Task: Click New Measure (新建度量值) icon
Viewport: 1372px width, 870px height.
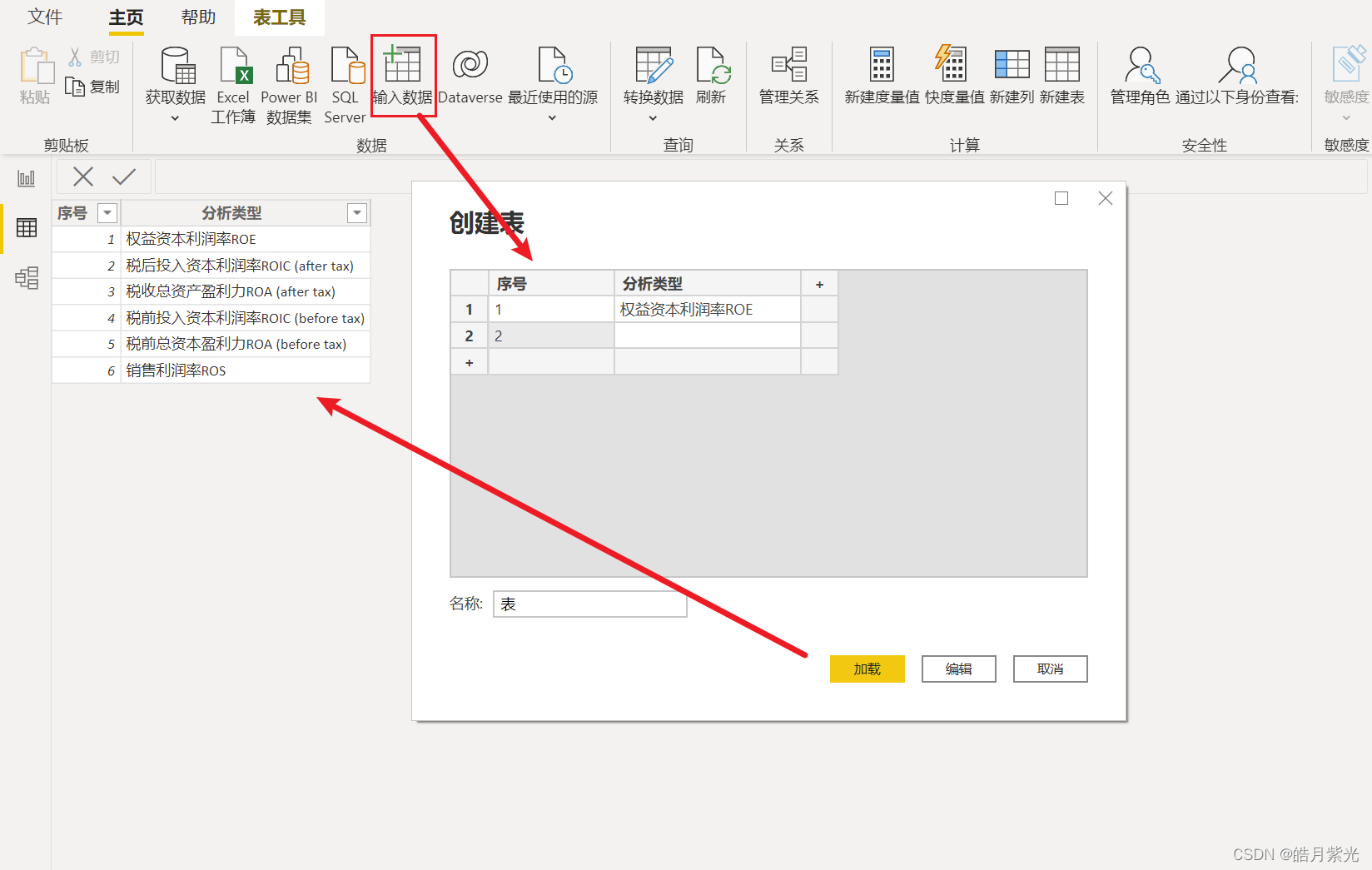Action: (882, 65)
